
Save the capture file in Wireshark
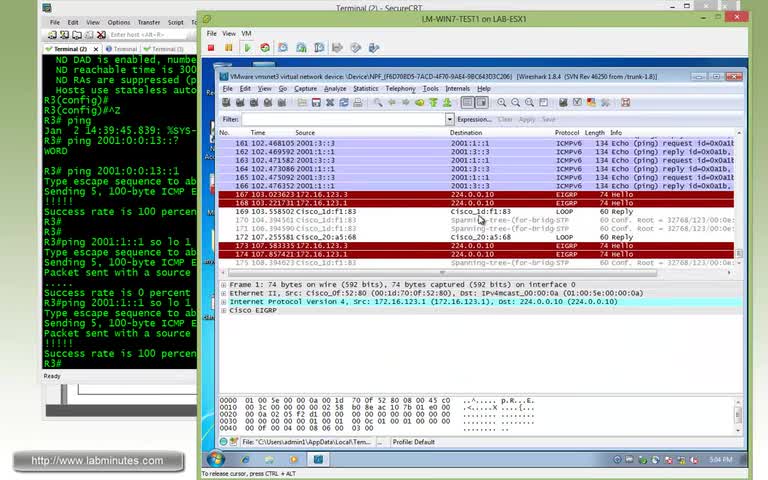[316, 102]
